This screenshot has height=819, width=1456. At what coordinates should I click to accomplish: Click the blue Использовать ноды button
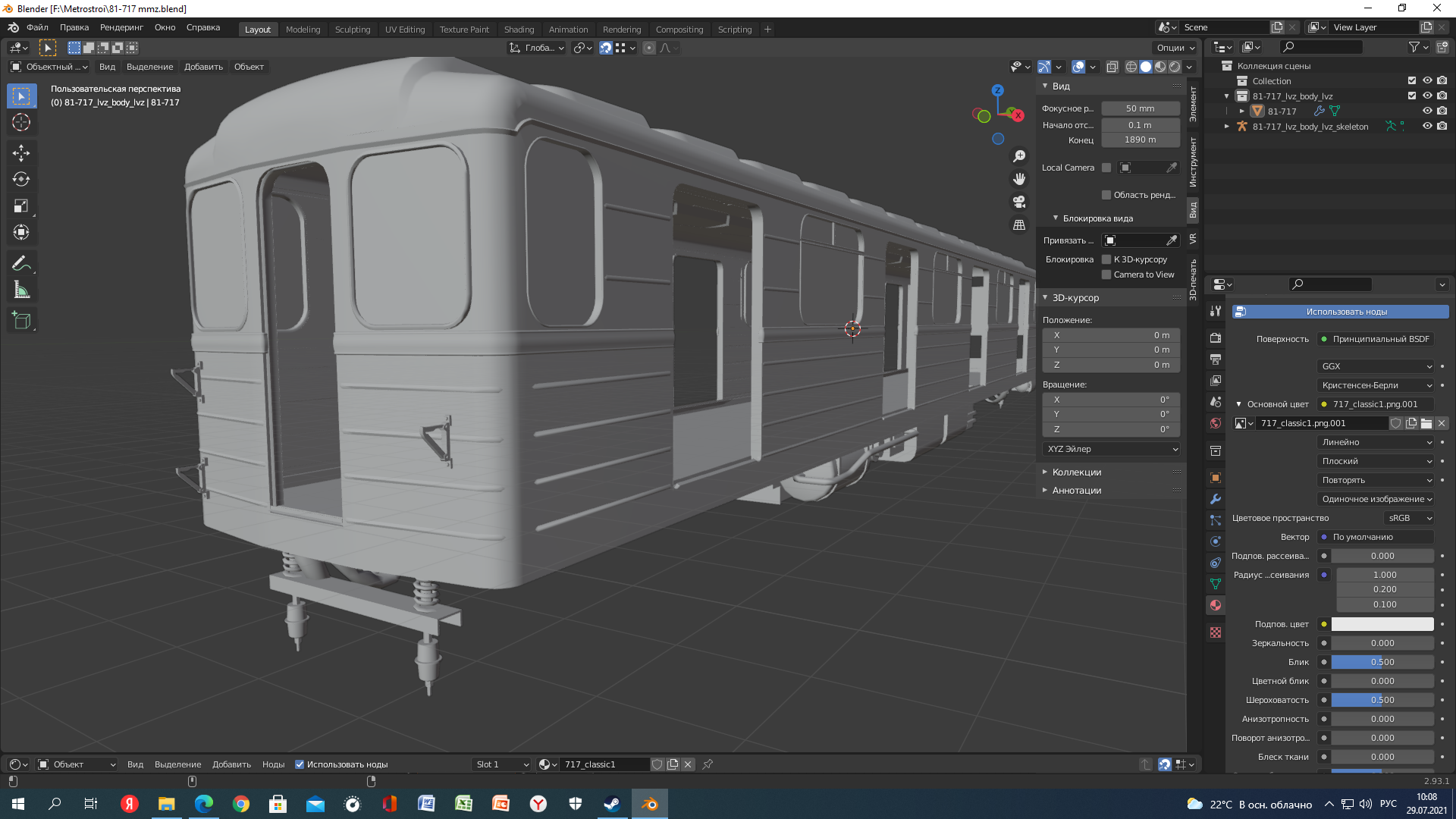1340,312
